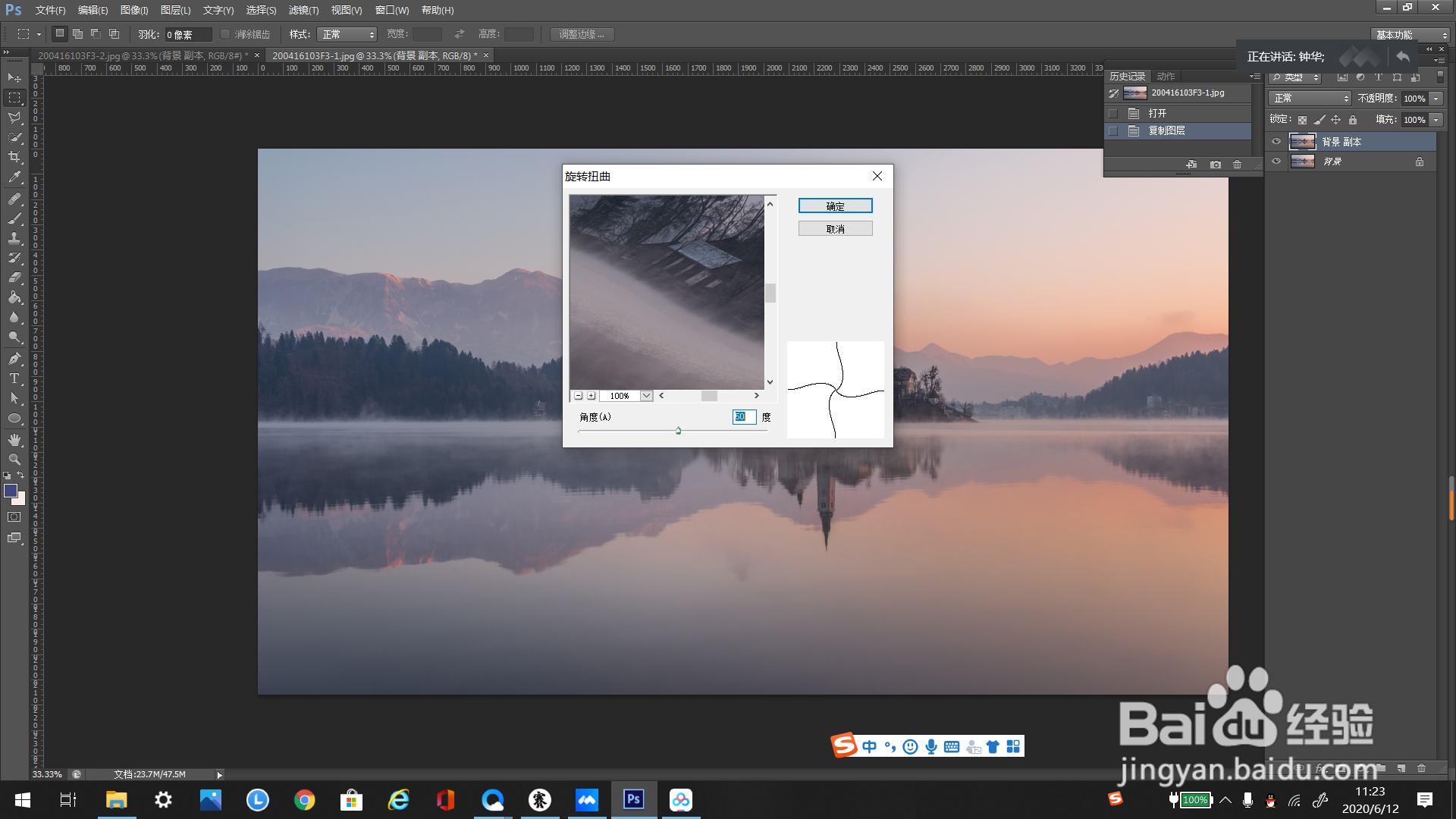Click zoom-in plus button in filter preview
Image resolution: width=1456 pixels, height=819 pixels.
click(x=591, y=396)
